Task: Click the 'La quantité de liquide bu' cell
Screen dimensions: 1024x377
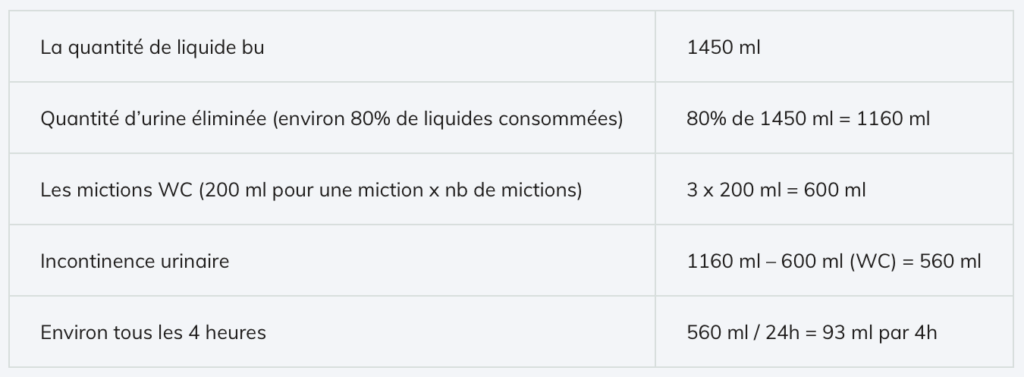Action: [332, 46]
